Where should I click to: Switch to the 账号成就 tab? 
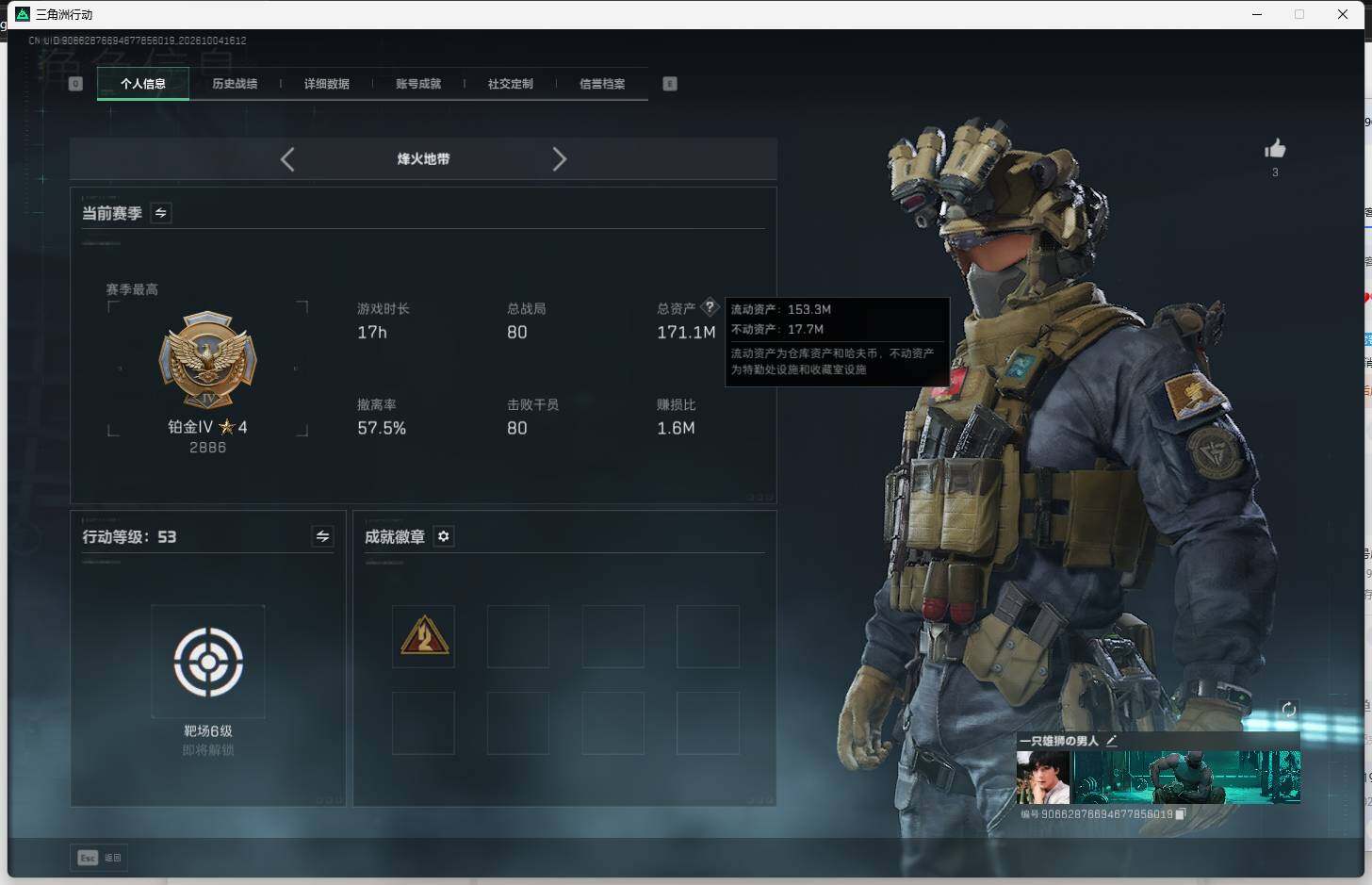click(418, 84)
